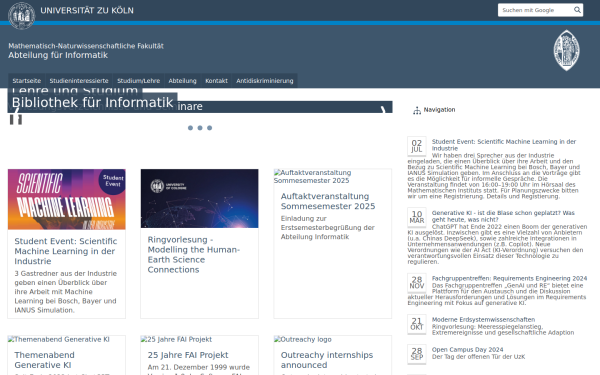The image size is (600, 375).
Task: Select the second carousel dot
Action: (200, 128)
